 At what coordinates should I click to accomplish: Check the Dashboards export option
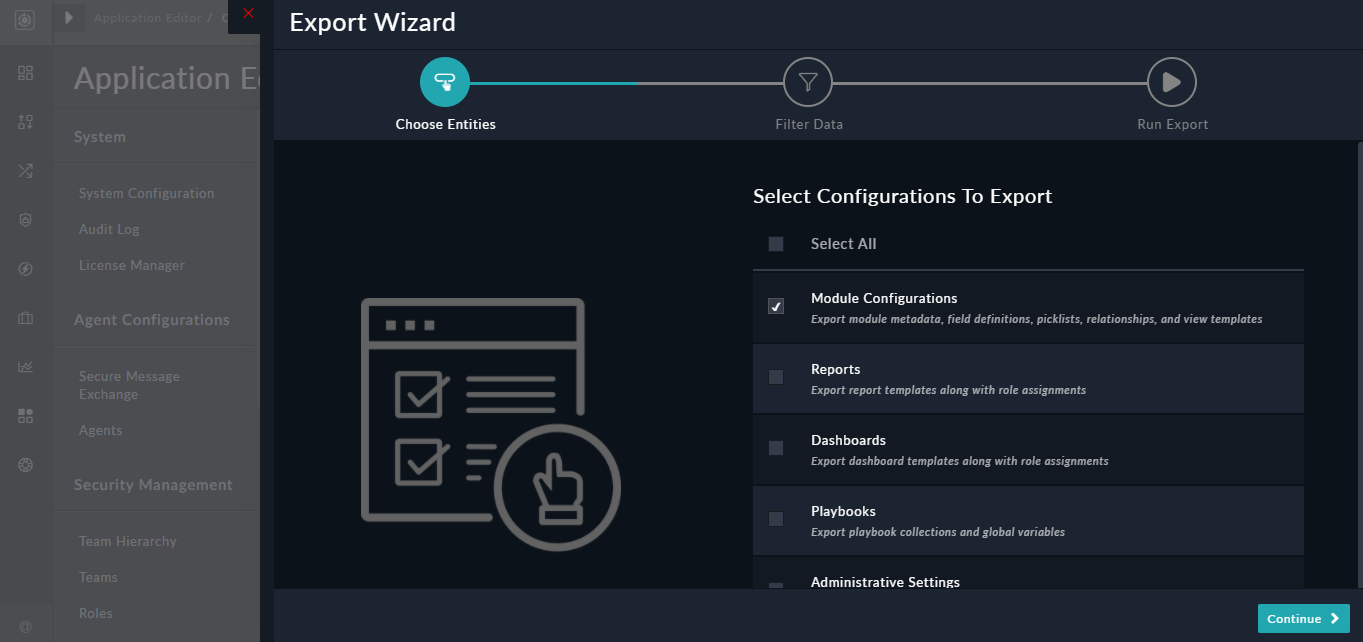click(775, 448)
